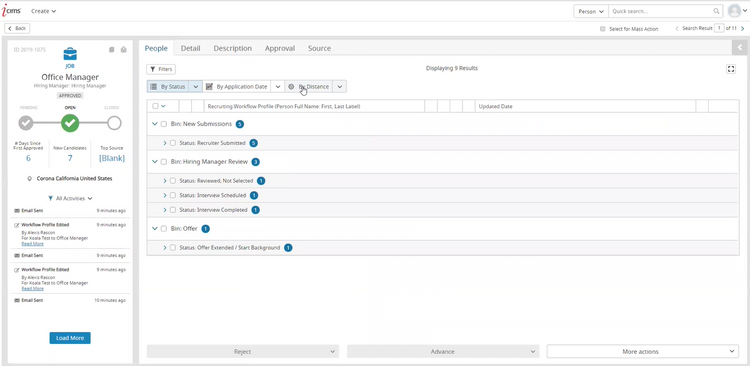This screenshot has width=750, height=366.
Task: Click the By Distance view button
Action: click(309, 87)
